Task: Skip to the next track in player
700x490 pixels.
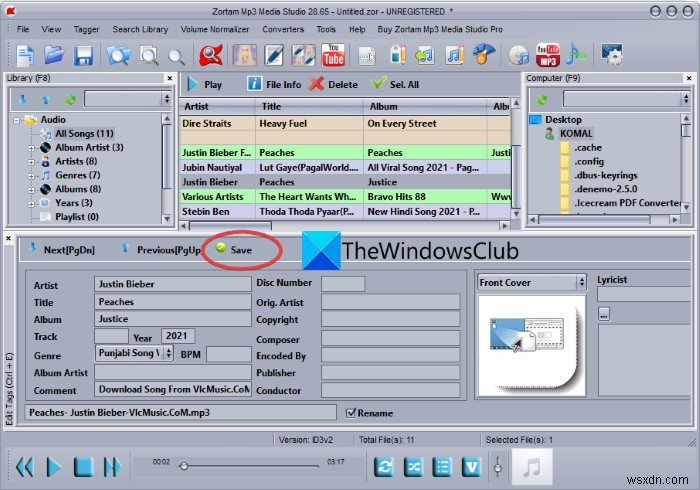Action: [x=112, y=467]
